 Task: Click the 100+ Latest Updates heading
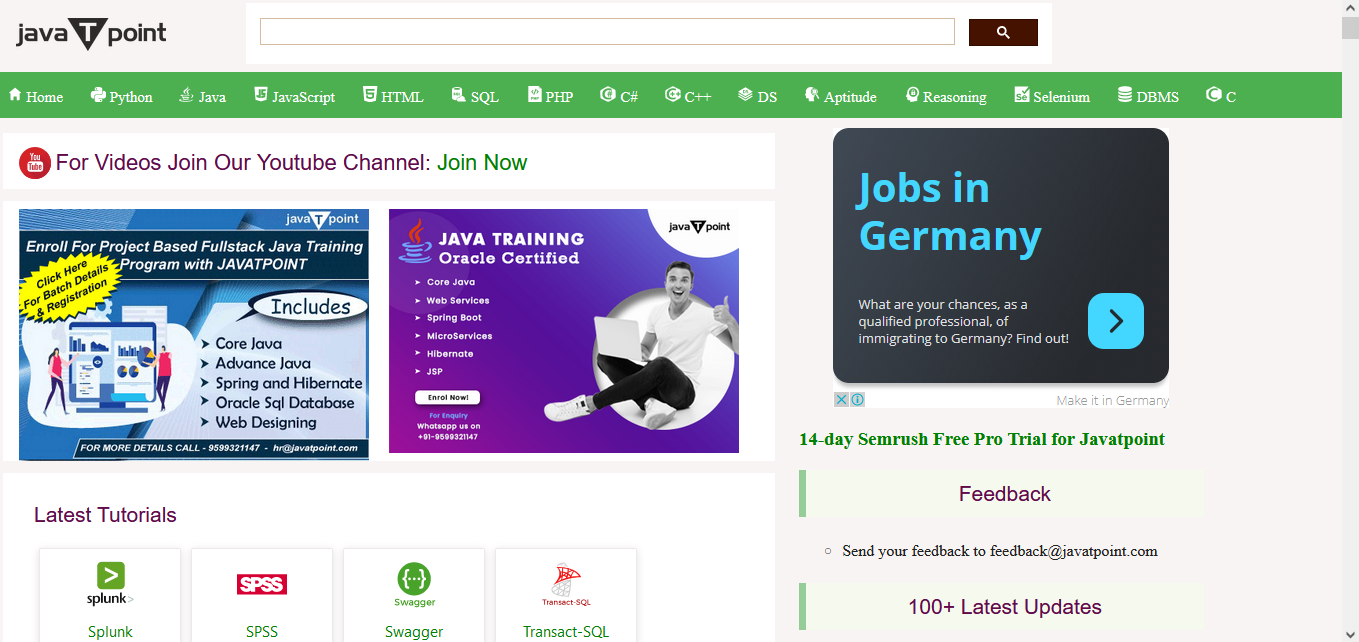point(1004,607)
